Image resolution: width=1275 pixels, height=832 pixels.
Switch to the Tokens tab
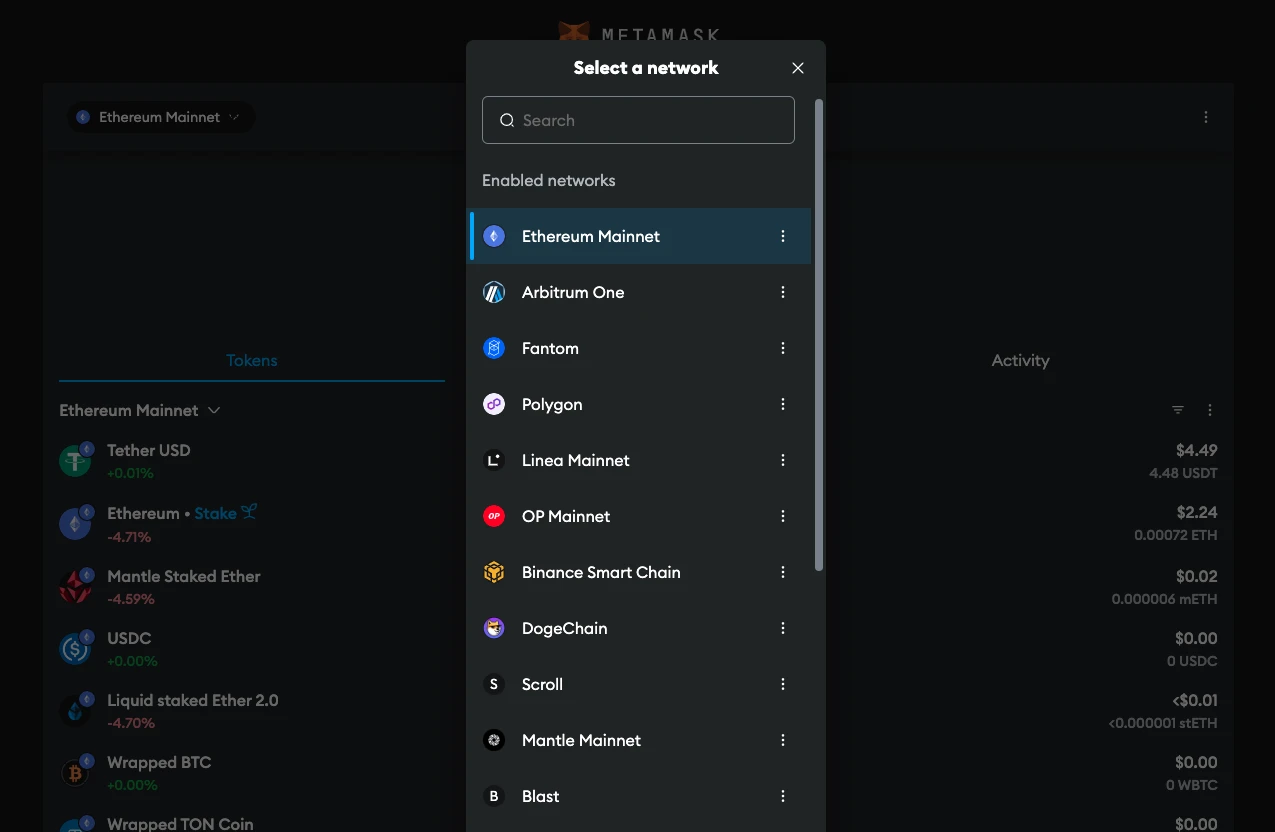(252, 360)
